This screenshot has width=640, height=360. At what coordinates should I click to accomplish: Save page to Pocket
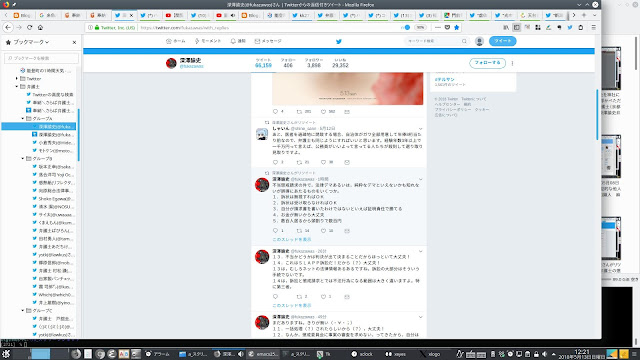pyautogui.click(x=447, y=27)
